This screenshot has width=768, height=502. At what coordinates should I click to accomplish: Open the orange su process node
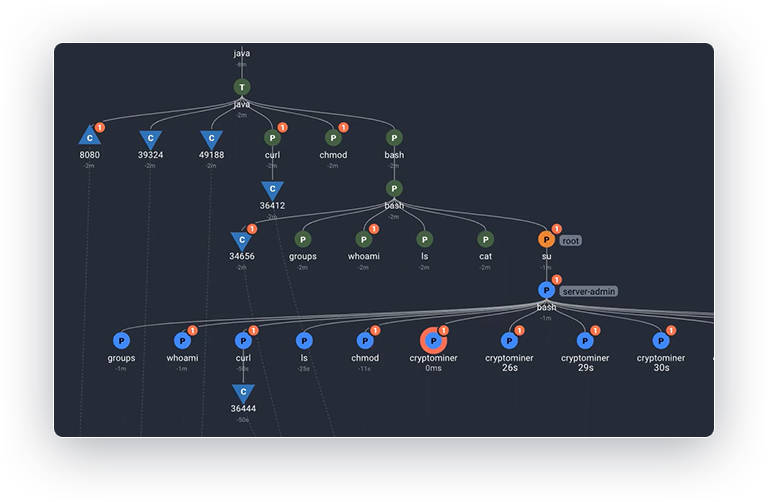[546, 240]
